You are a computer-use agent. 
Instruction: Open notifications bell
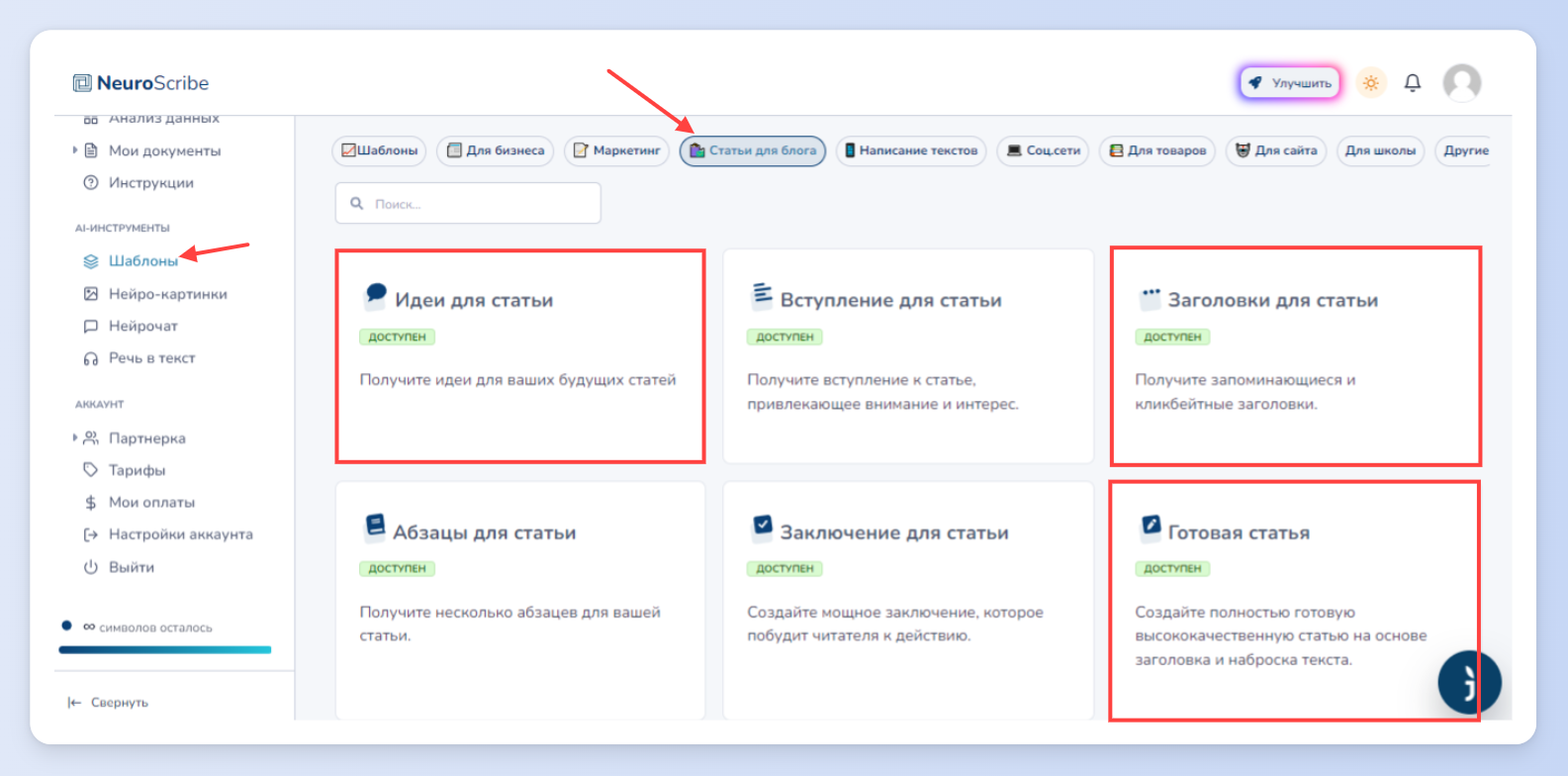click(1413, 83)
